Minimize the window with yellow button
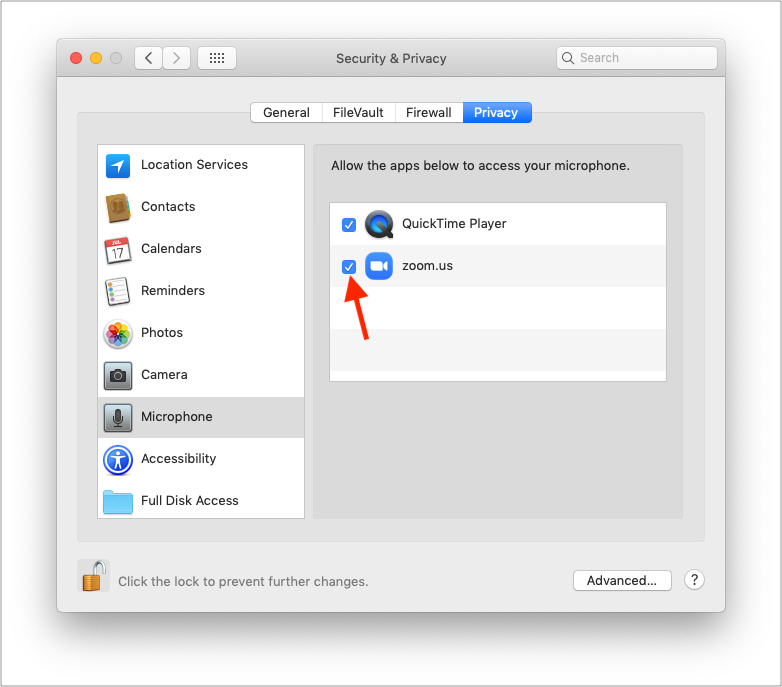Screen dimensions: 782x687 (x=96, y=58)
